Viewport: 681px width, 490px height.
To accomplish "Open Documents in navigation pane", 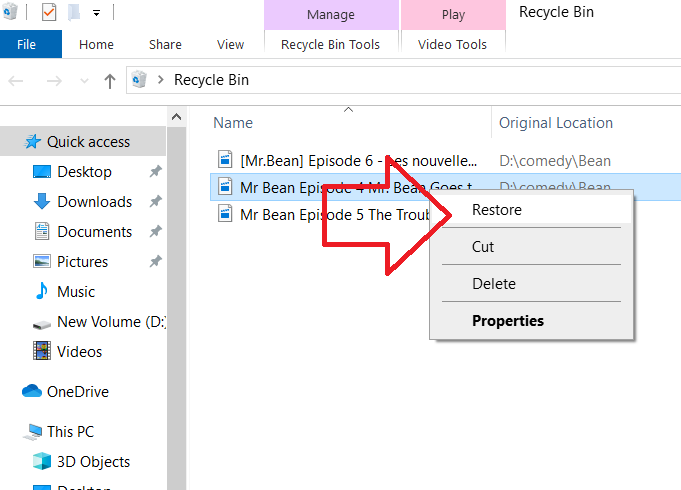I will pyautogui.click(x=95, y=232).
